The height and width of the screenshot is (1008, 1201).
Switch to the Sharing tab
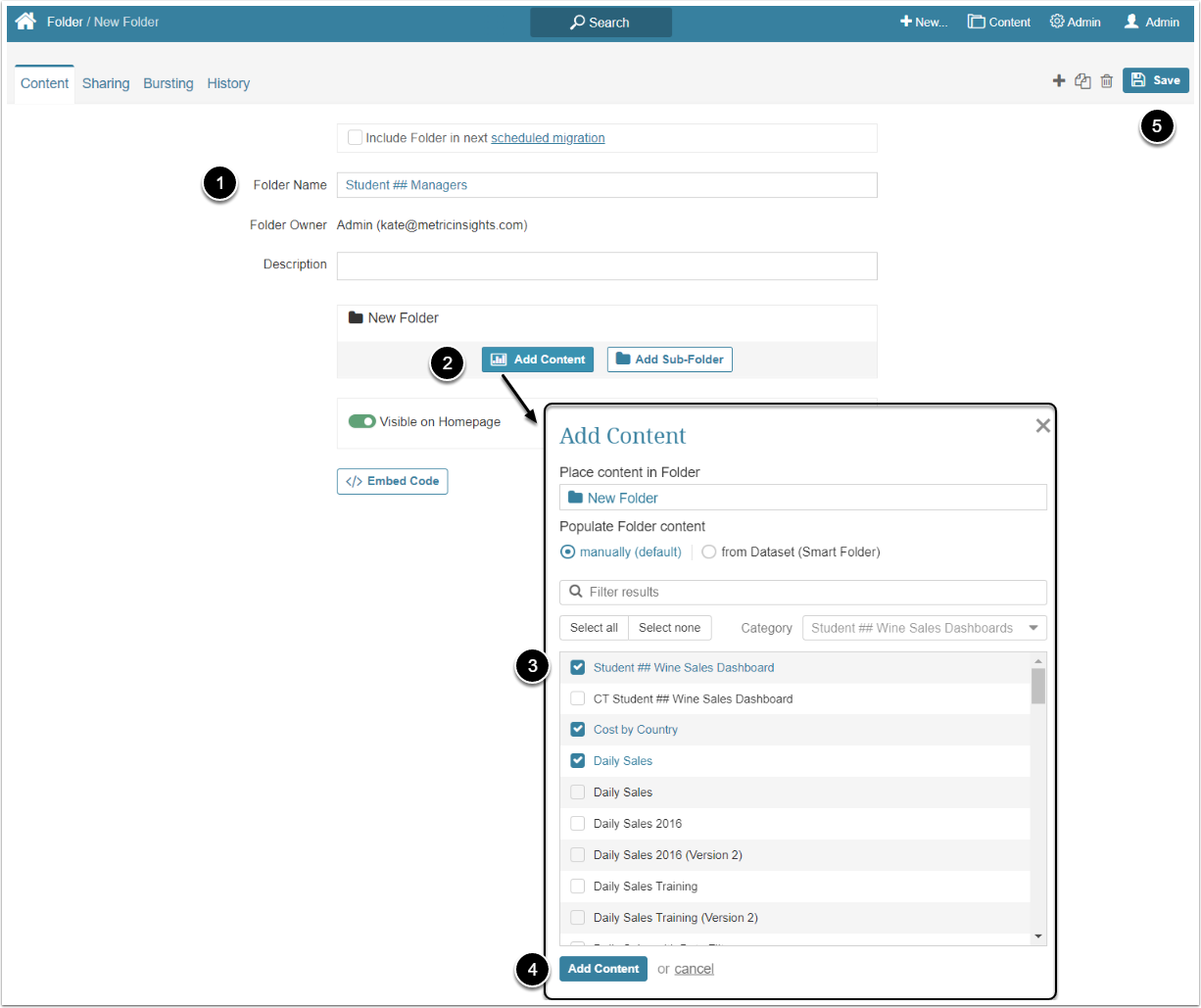tap(106, 83)
